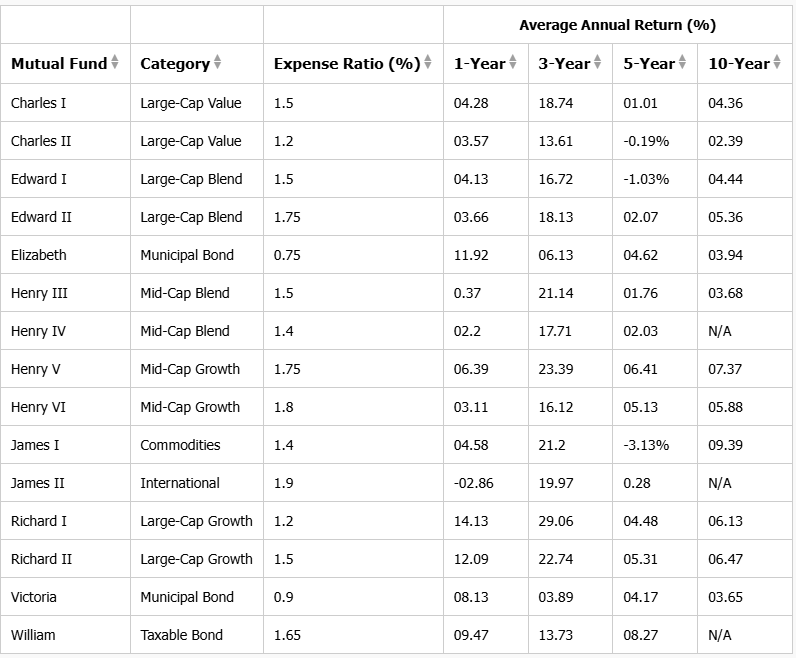Screen dimensions: 796x658
Task: Click the Average Annual Return (%) header
Action: tap(617, 25)
